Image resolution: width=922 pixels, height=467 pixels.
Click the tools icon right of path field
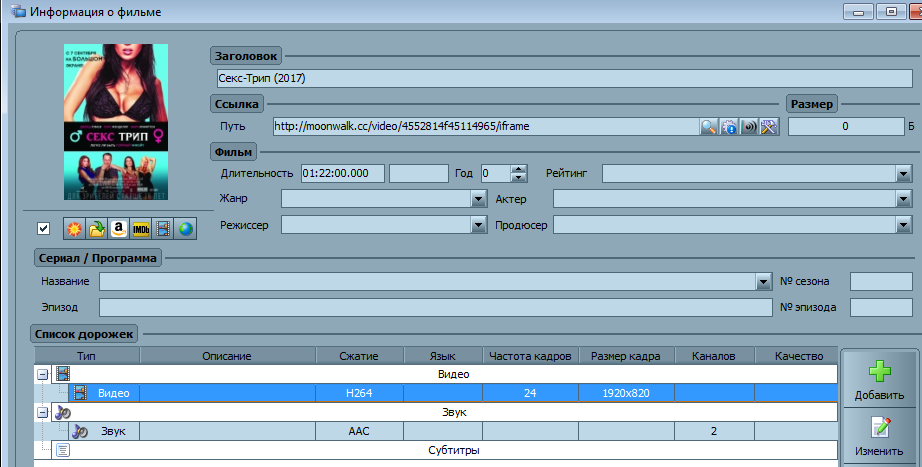(768, 127)
